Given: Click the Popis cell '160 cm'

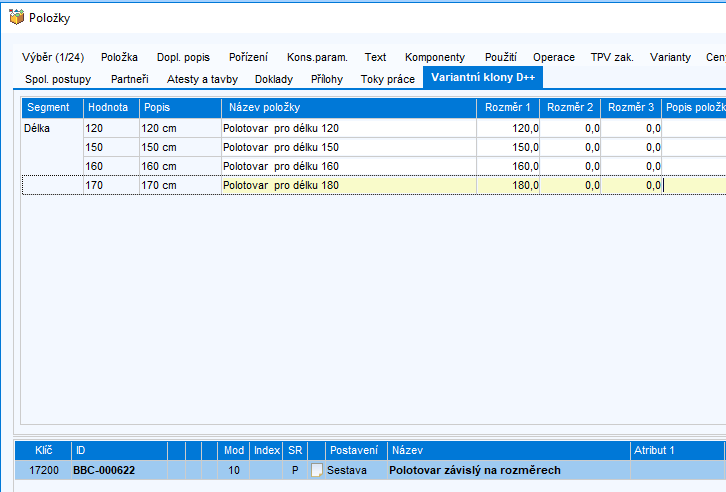Looking at the screenshot, I should 180,166.
